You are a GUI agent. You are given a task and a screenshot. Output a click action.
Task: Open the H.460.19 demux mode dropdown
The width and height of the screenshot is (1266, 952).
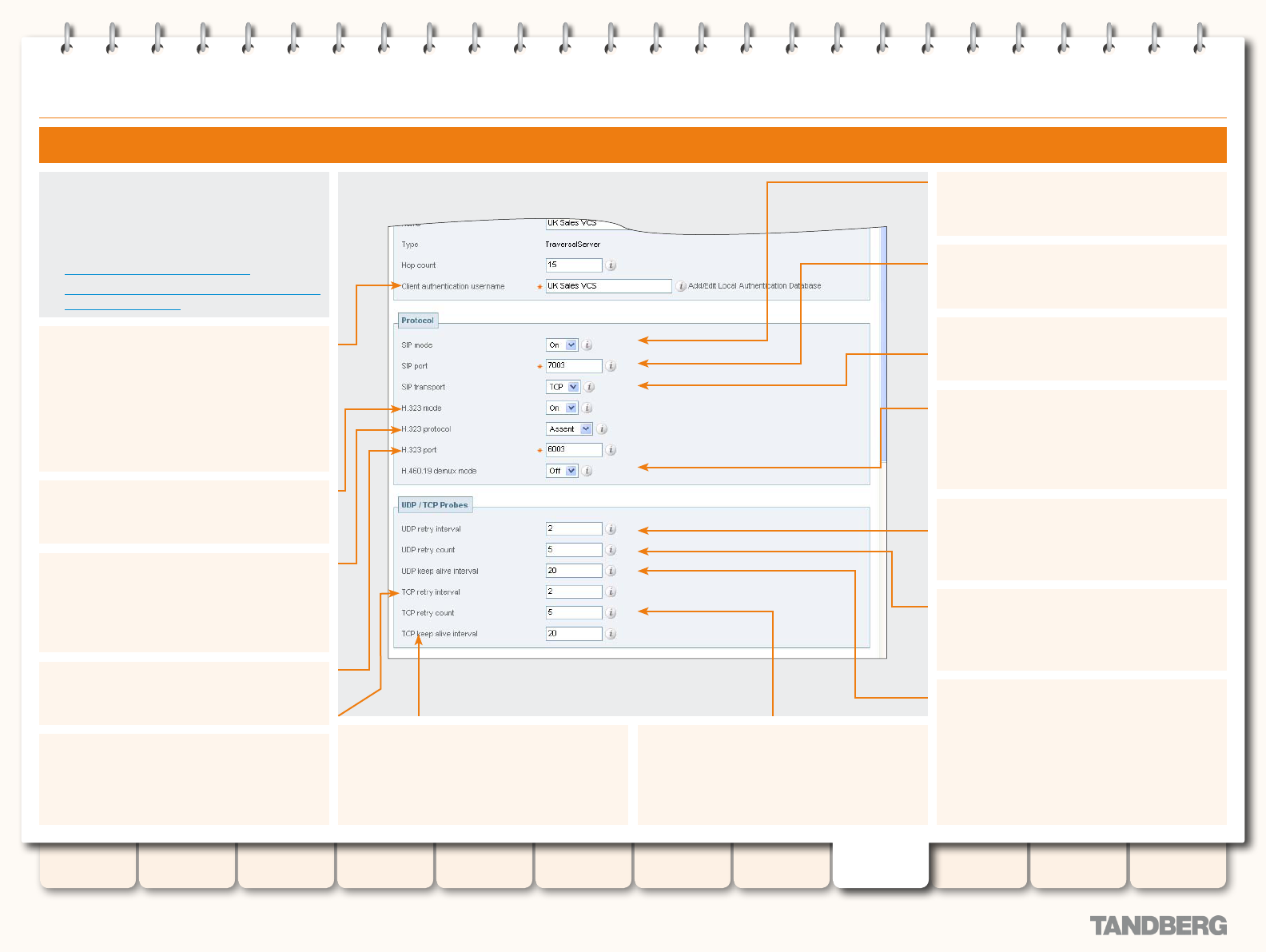[x=562, y=471]
